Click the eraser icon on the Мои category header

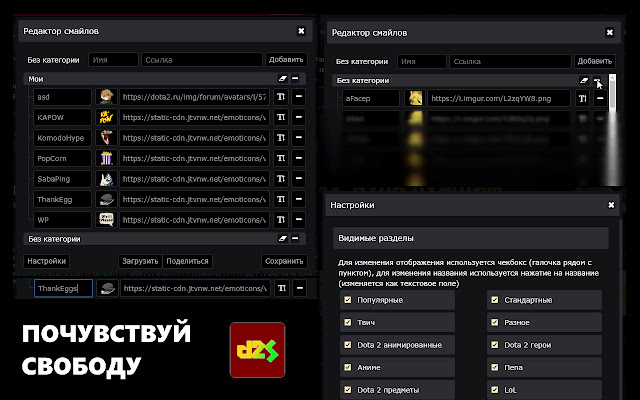[x=282, y=78]
